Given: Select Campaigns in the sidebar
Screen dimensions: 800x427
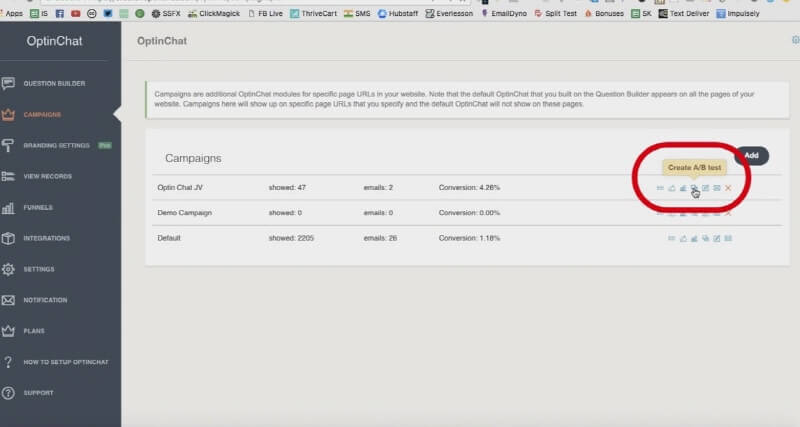Looking at the screenshot, I should pyautogui.click(x=42, y=114).
